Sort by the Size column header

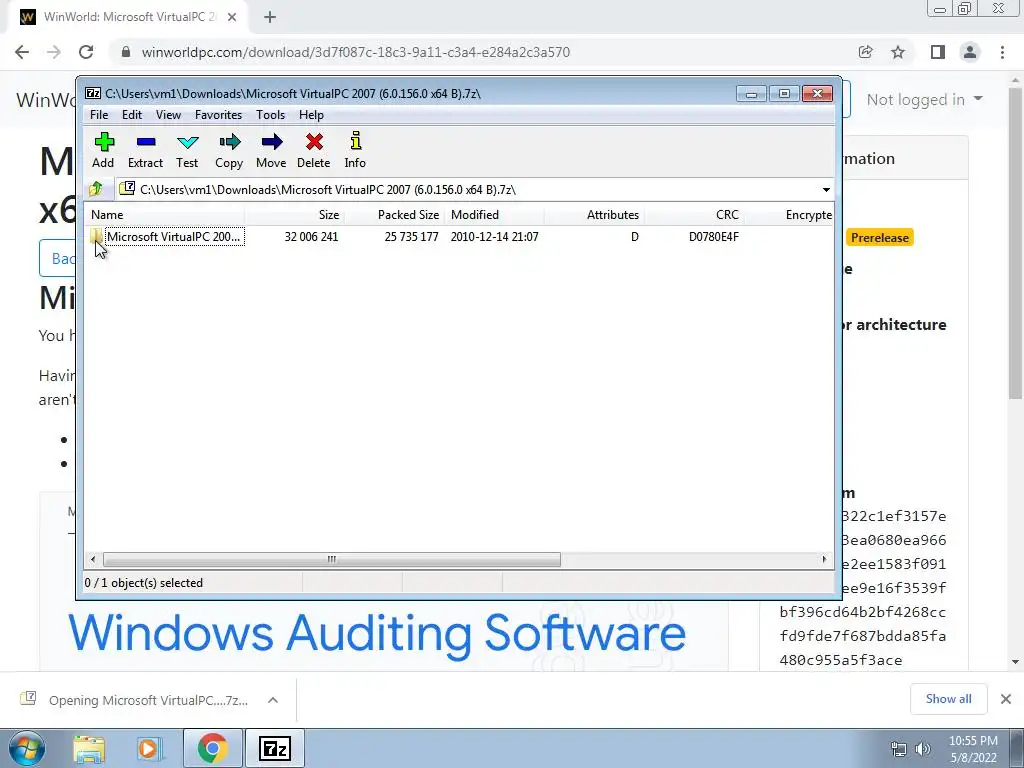(x=295, y=215)
